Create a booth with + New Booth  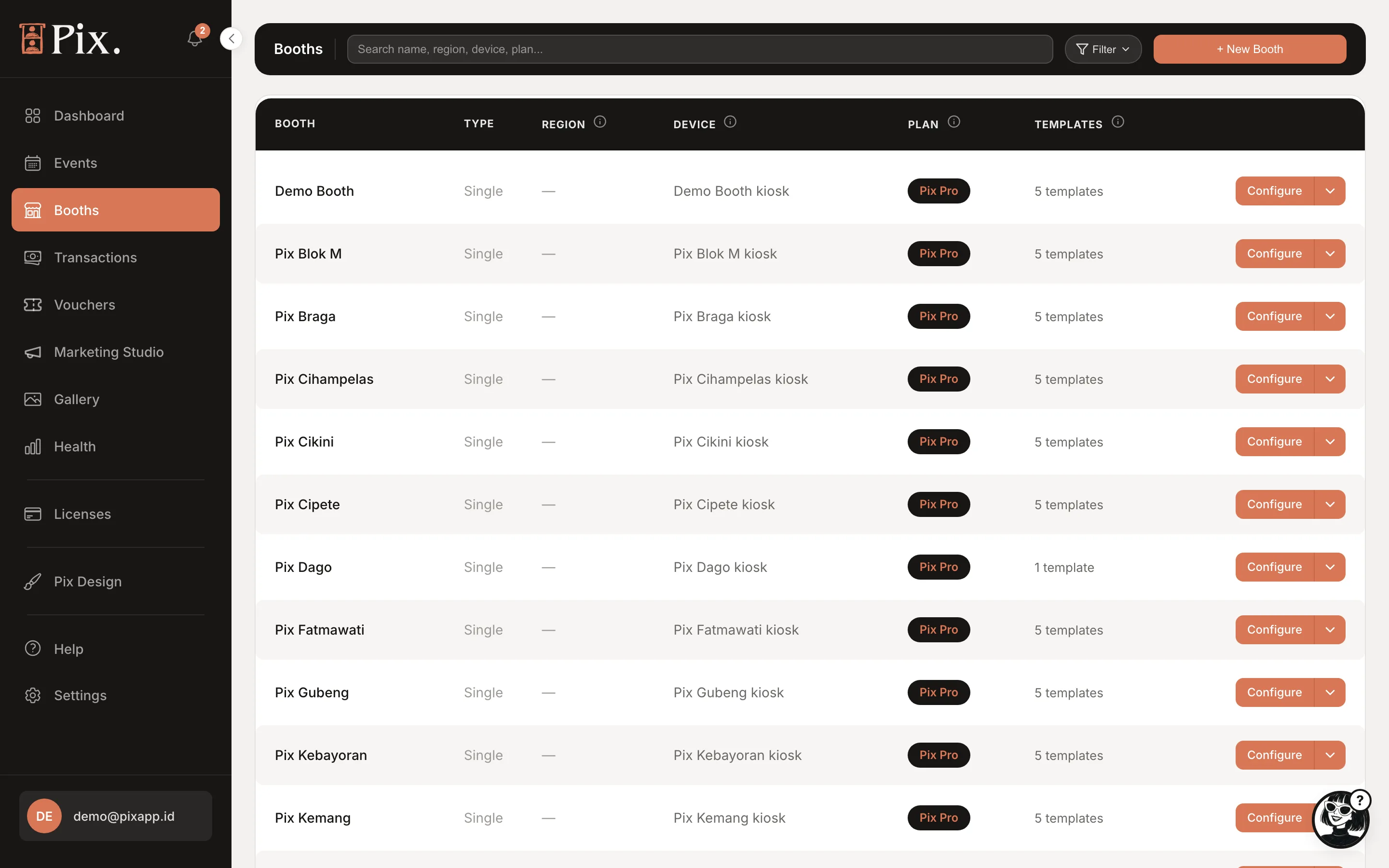(x=1250, y=49)
